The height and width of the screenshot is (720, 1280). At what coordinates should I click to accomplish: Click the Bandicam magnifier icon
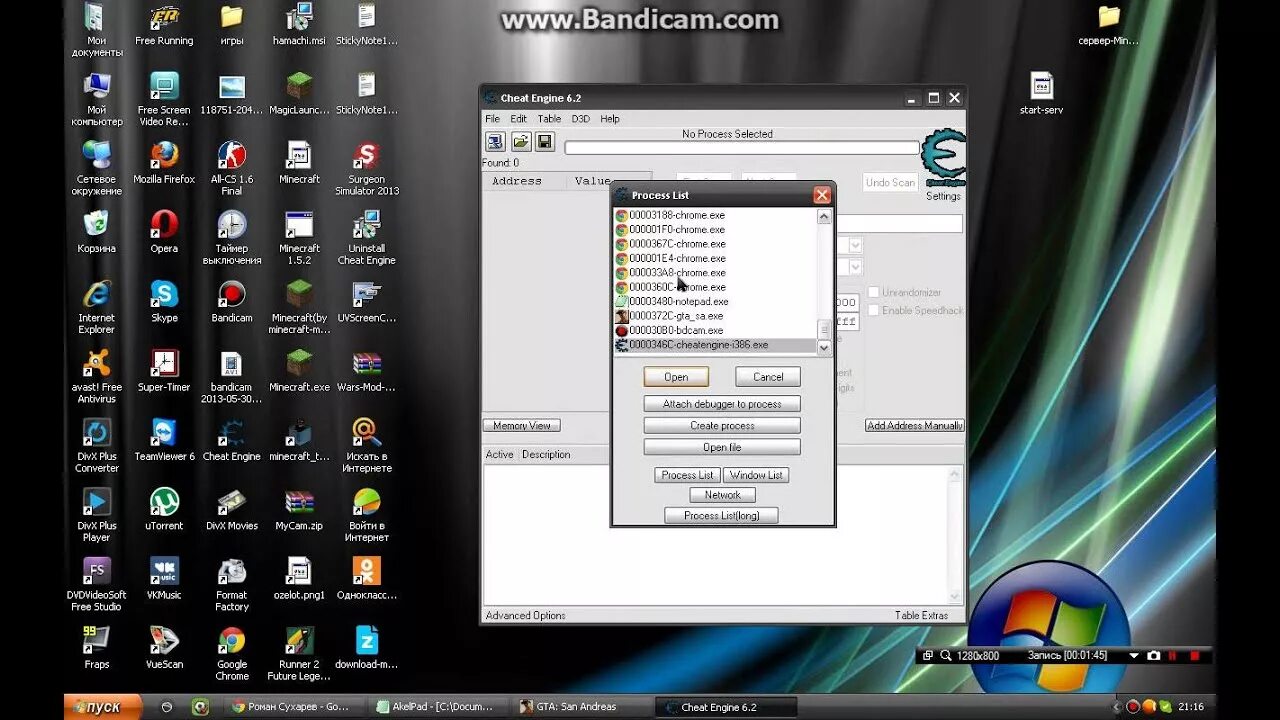pos(946,656)
